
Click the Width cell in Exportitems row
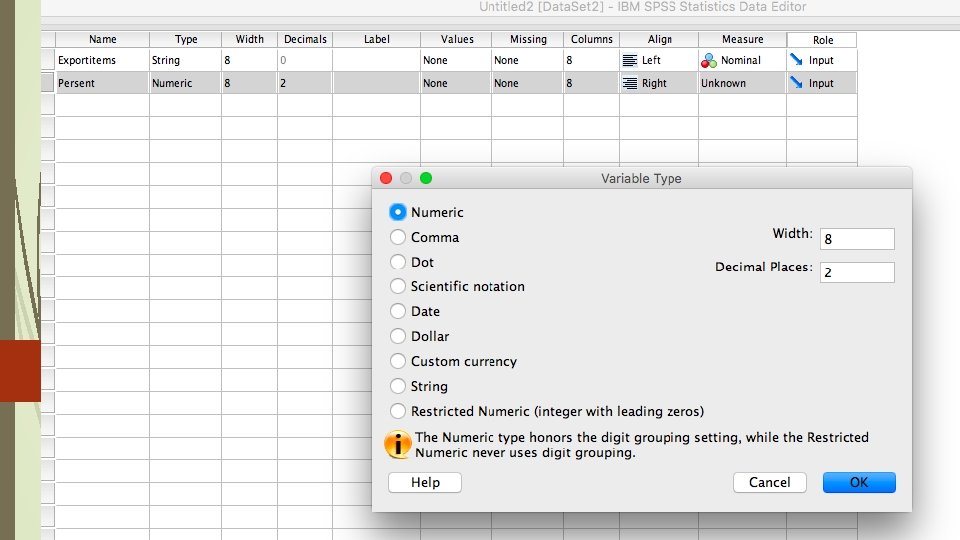point(250,60)
